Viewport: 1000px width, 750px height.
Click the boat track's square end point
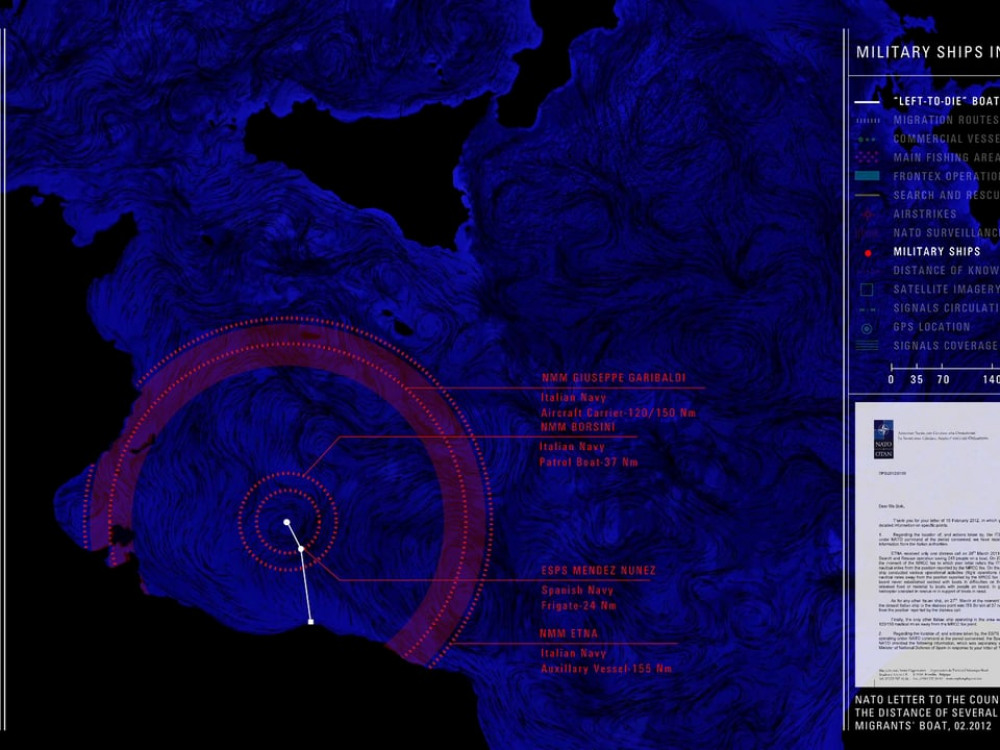coord(311,621)
